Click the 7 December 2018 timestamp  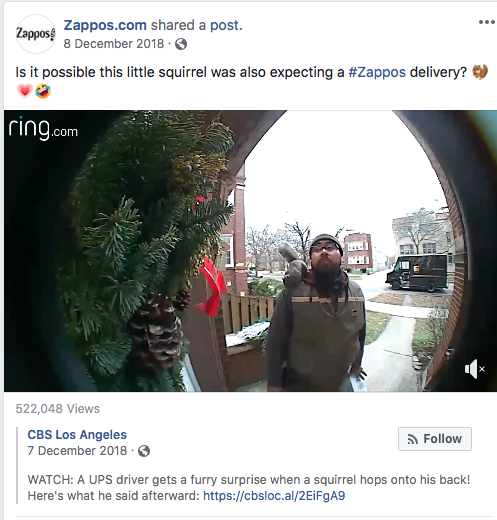pos(77,451)
